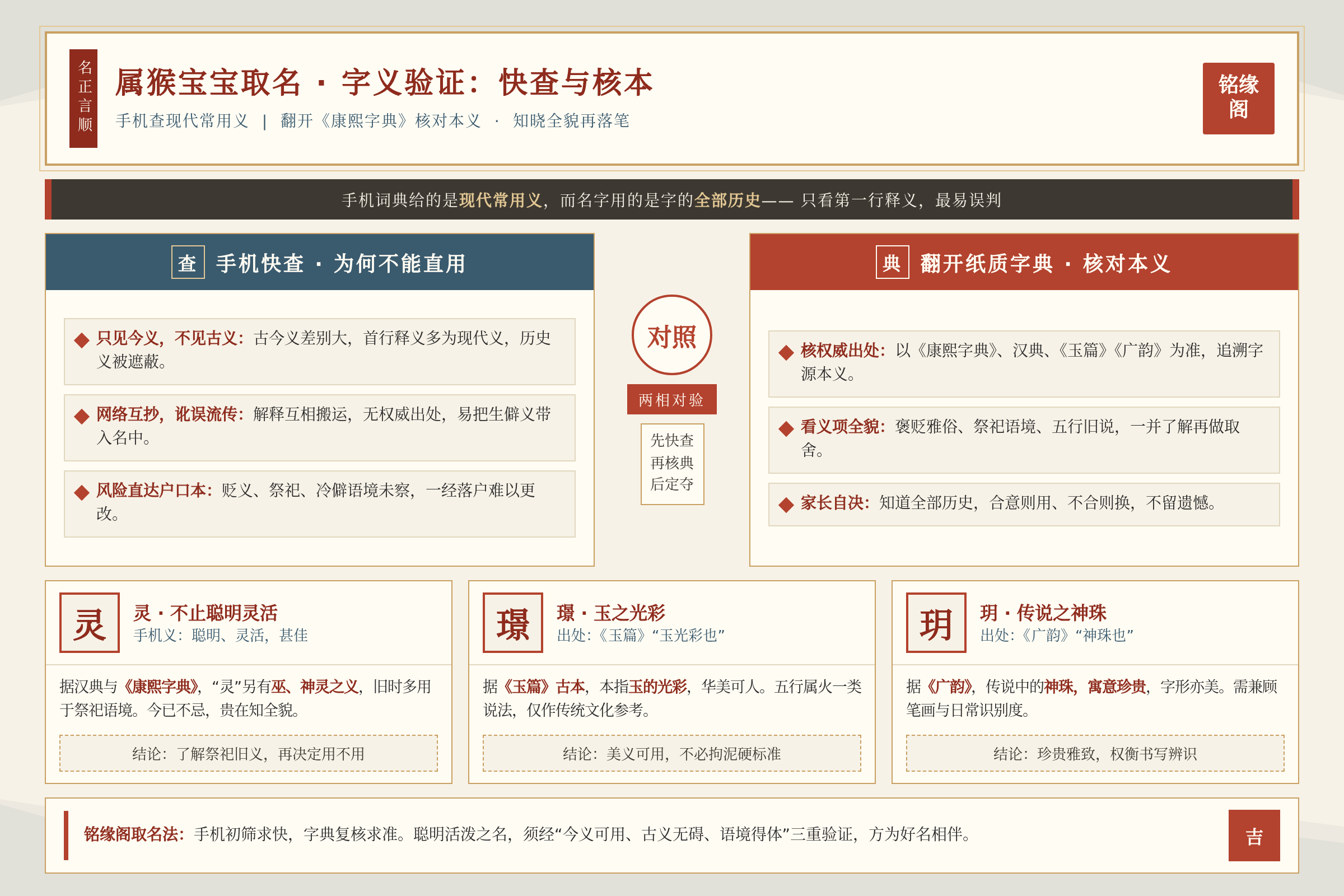
Task: Click the phrase 寓意珍贵 in 玥 card
Action: tap(1117, 687)
